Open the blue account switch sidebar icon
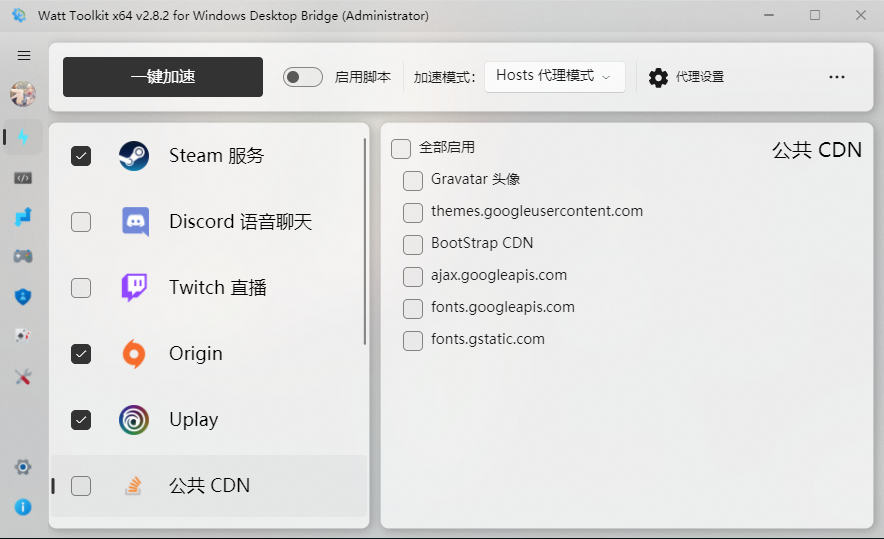 (23, 217)
